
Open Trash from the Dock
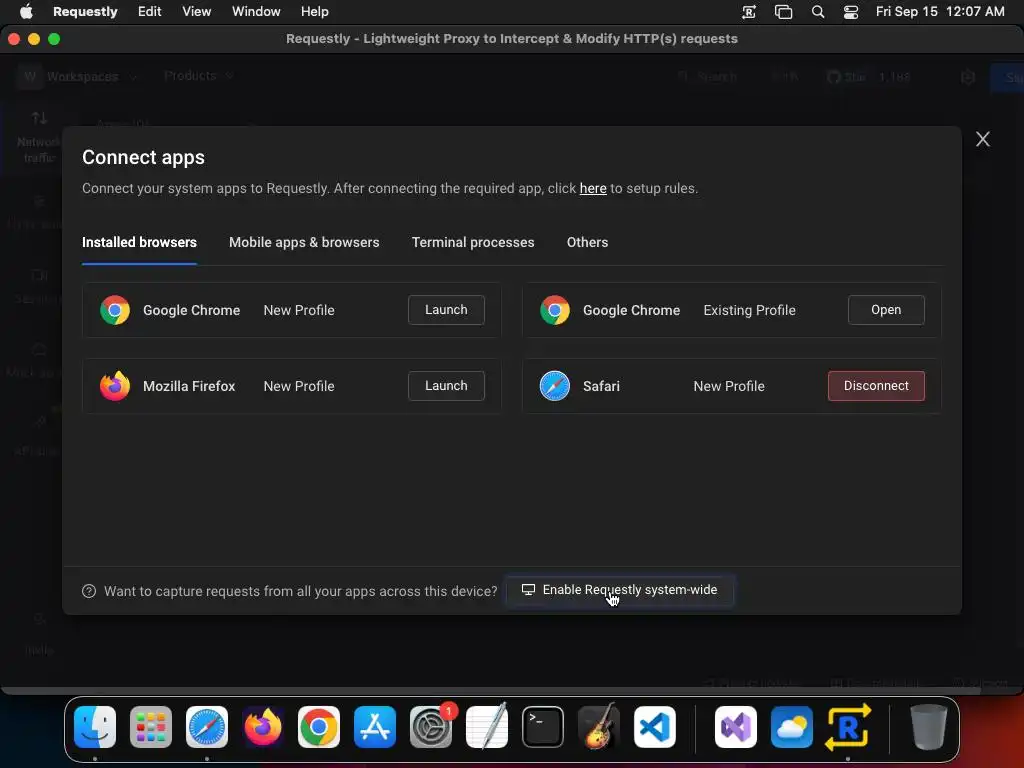(929, 727)
